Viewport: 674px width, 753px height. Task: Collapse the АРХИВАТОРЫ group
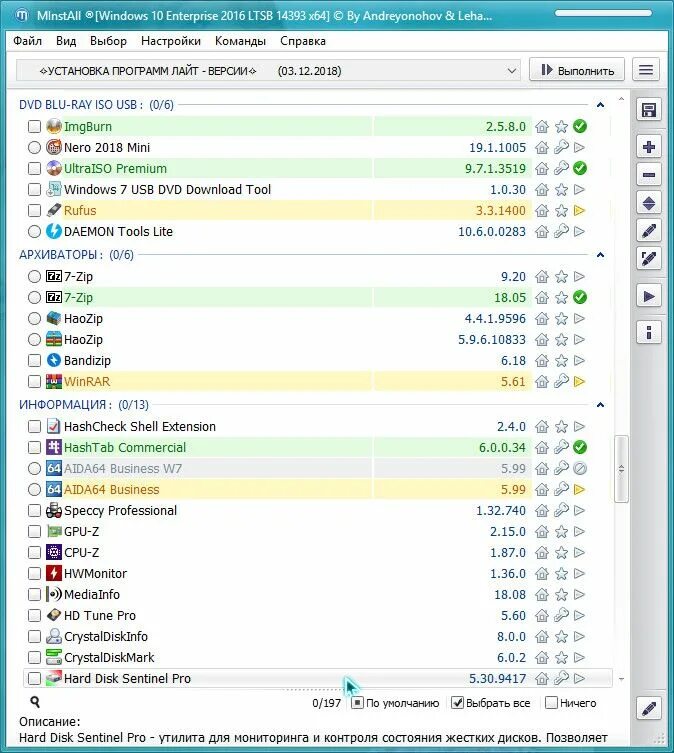(600, 255)
